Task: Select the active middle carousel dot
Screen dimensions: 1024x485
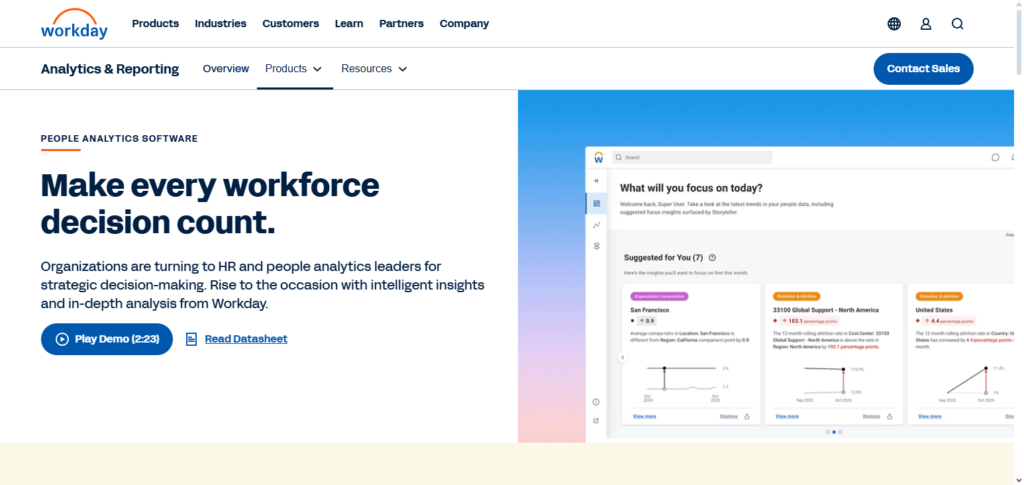Action: [834, 432]
